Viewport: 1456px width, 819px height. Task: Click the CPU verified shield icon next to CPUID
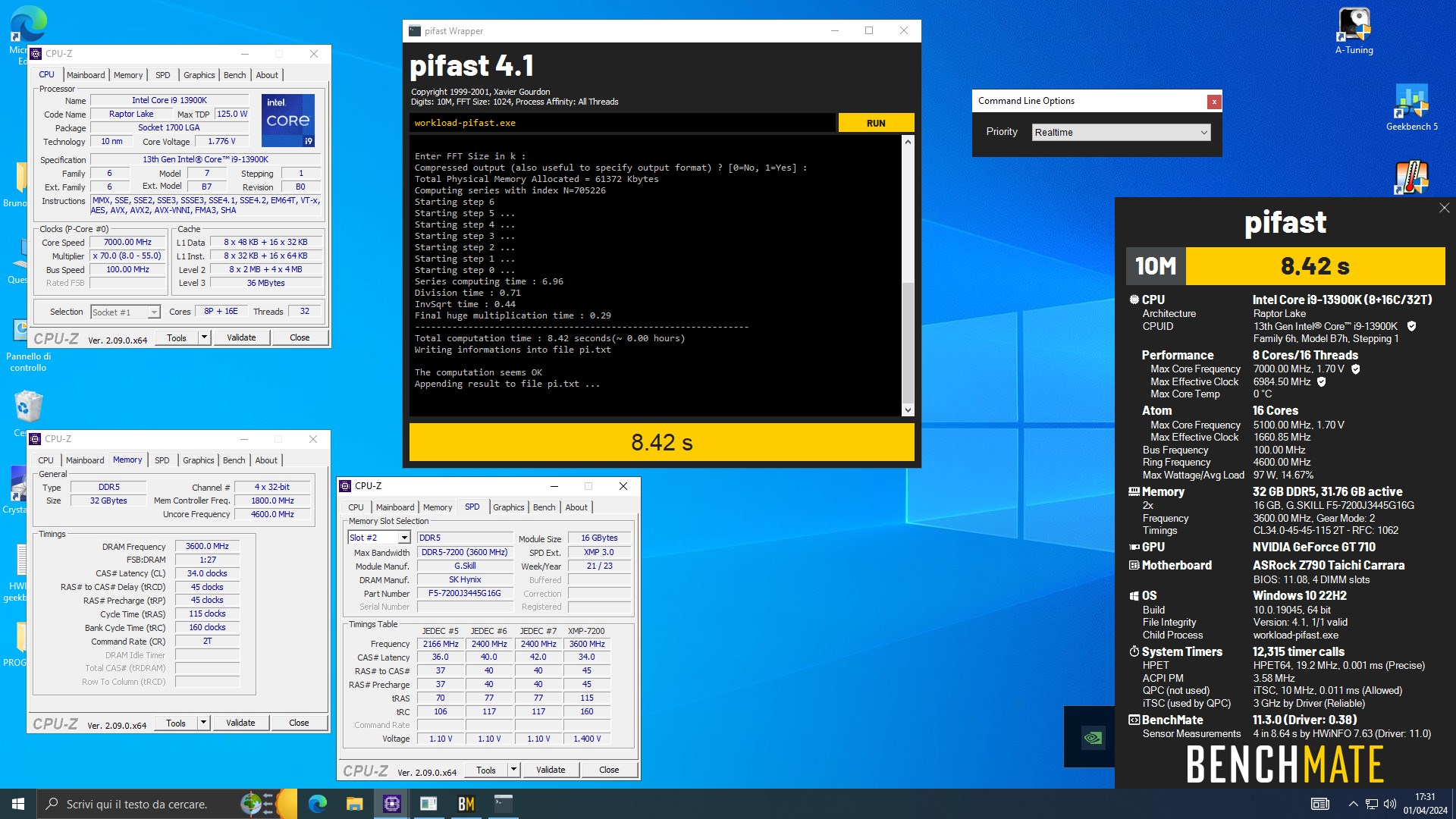(1411, 326)
